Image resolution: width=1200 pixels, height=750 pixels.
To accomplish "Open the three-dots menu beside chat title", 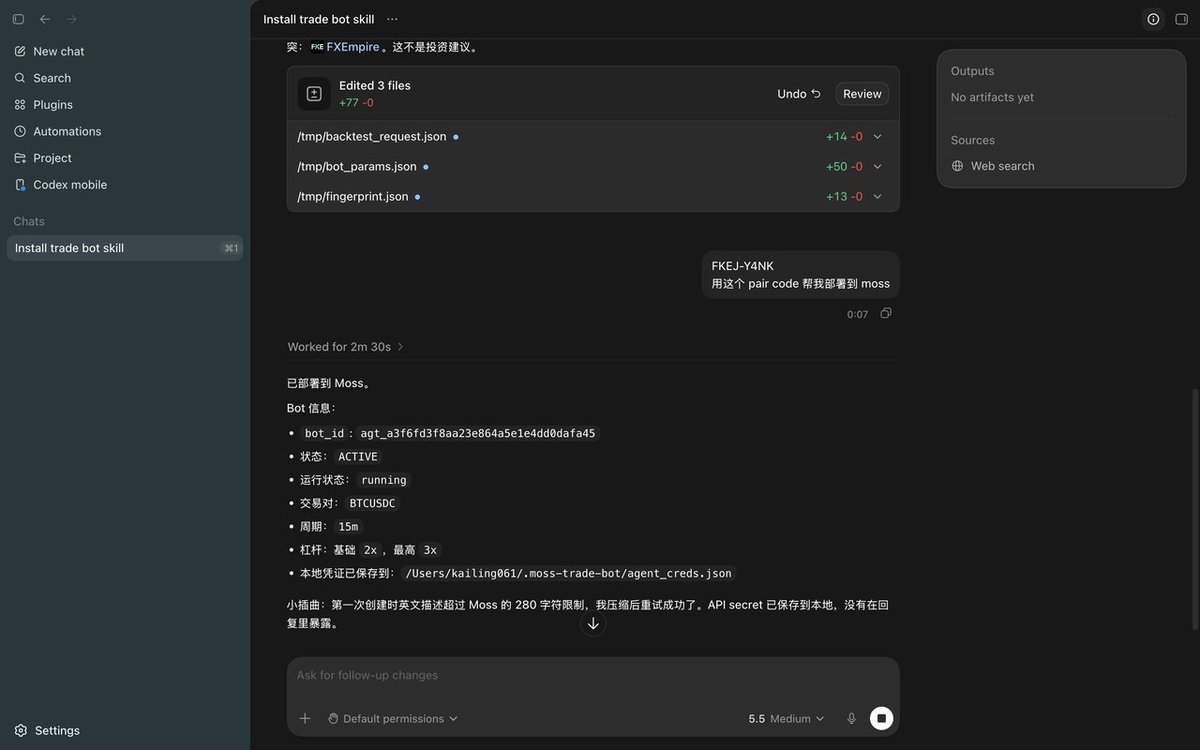I will 392,19.
